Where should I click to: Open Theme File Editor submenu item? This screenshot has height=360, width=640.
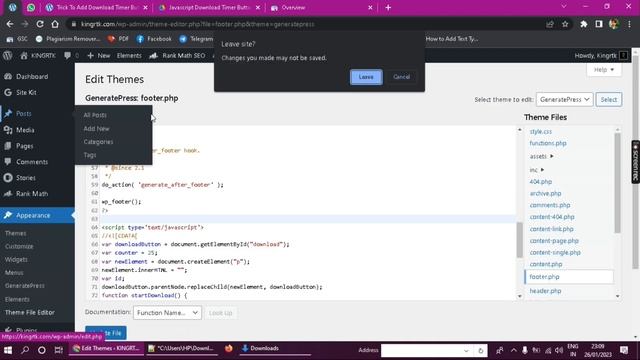[29, 313]
